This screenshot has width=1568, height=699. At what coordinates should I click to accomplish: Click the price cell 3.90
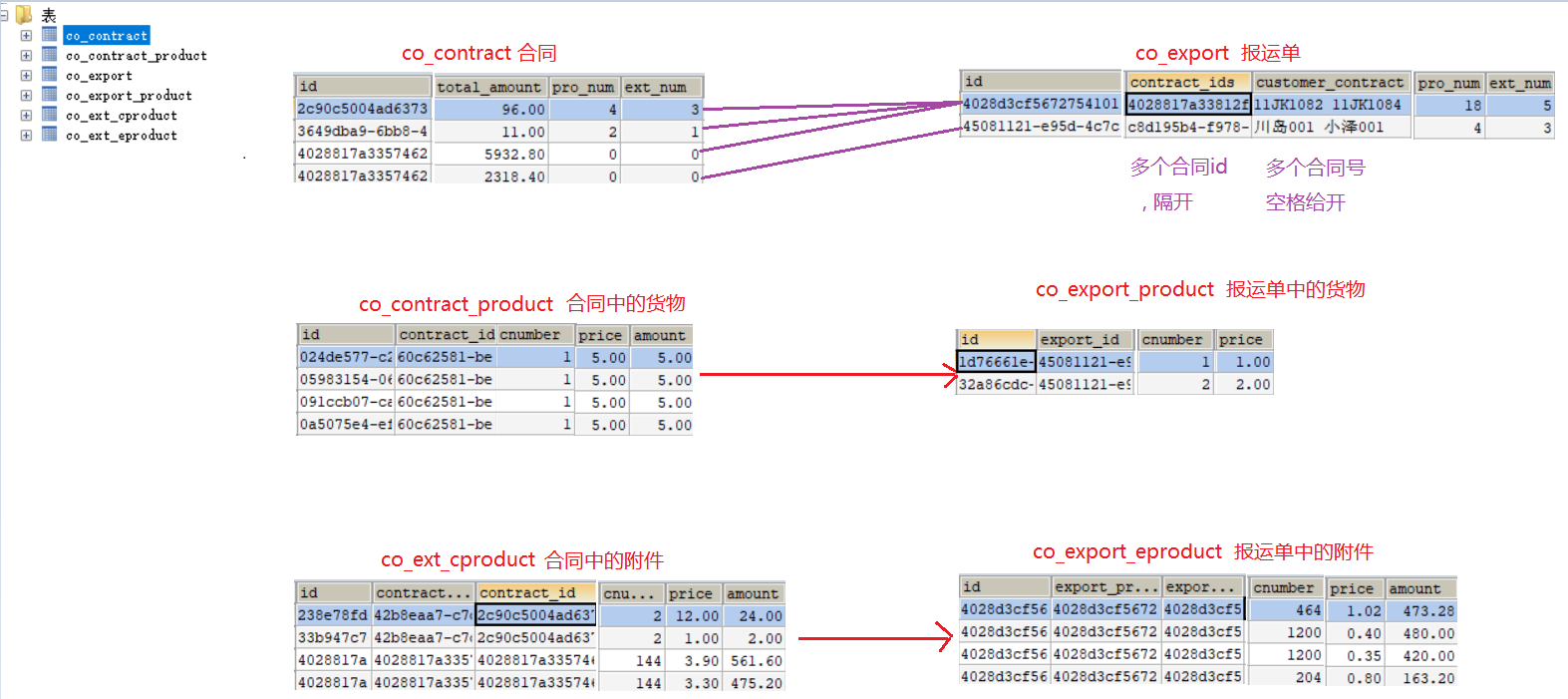pyautogui.click(x=693, y=660)
